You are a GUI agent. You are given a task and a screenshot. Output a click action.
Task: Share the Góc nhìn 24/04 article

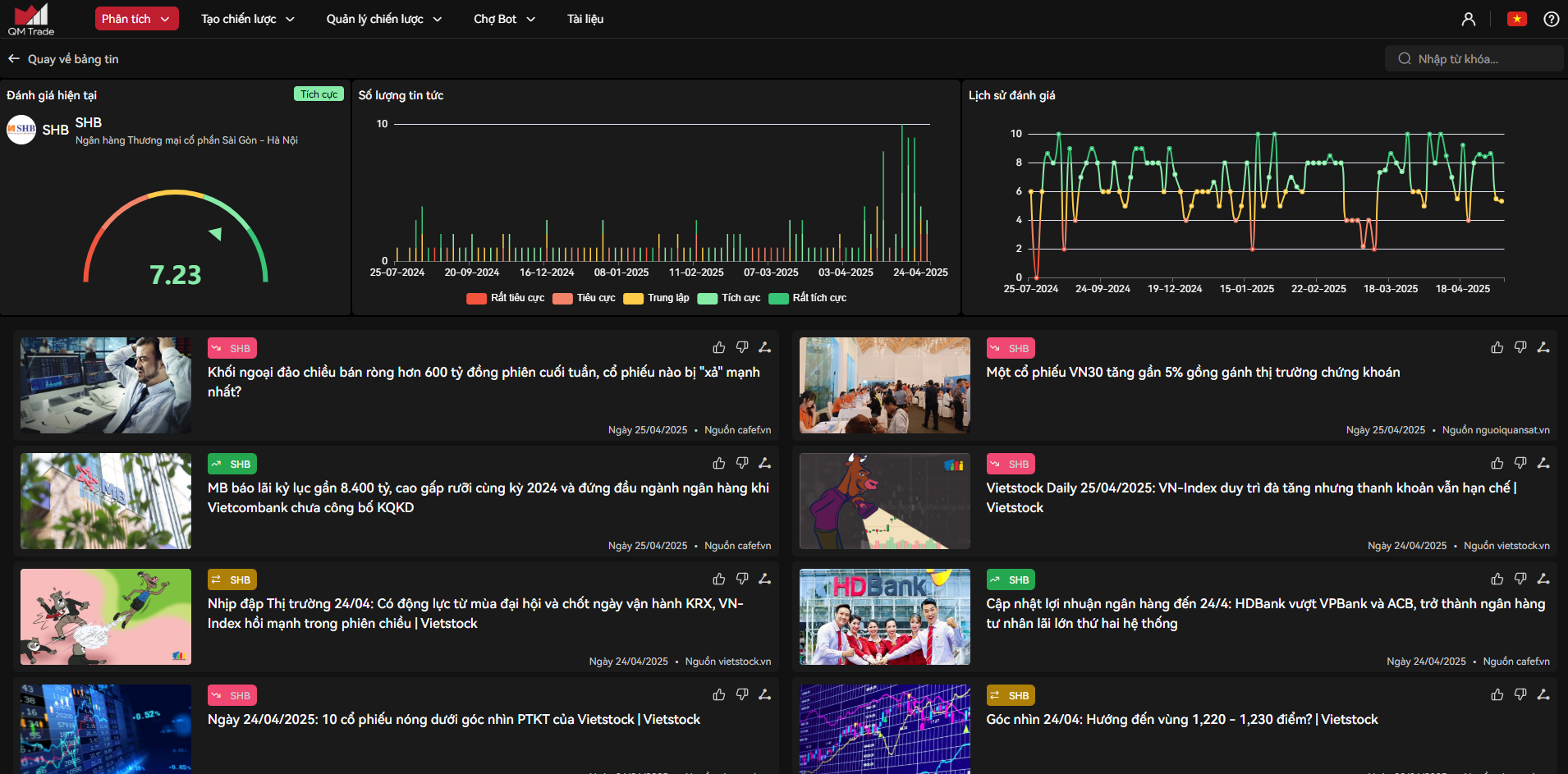[1543, 694]
